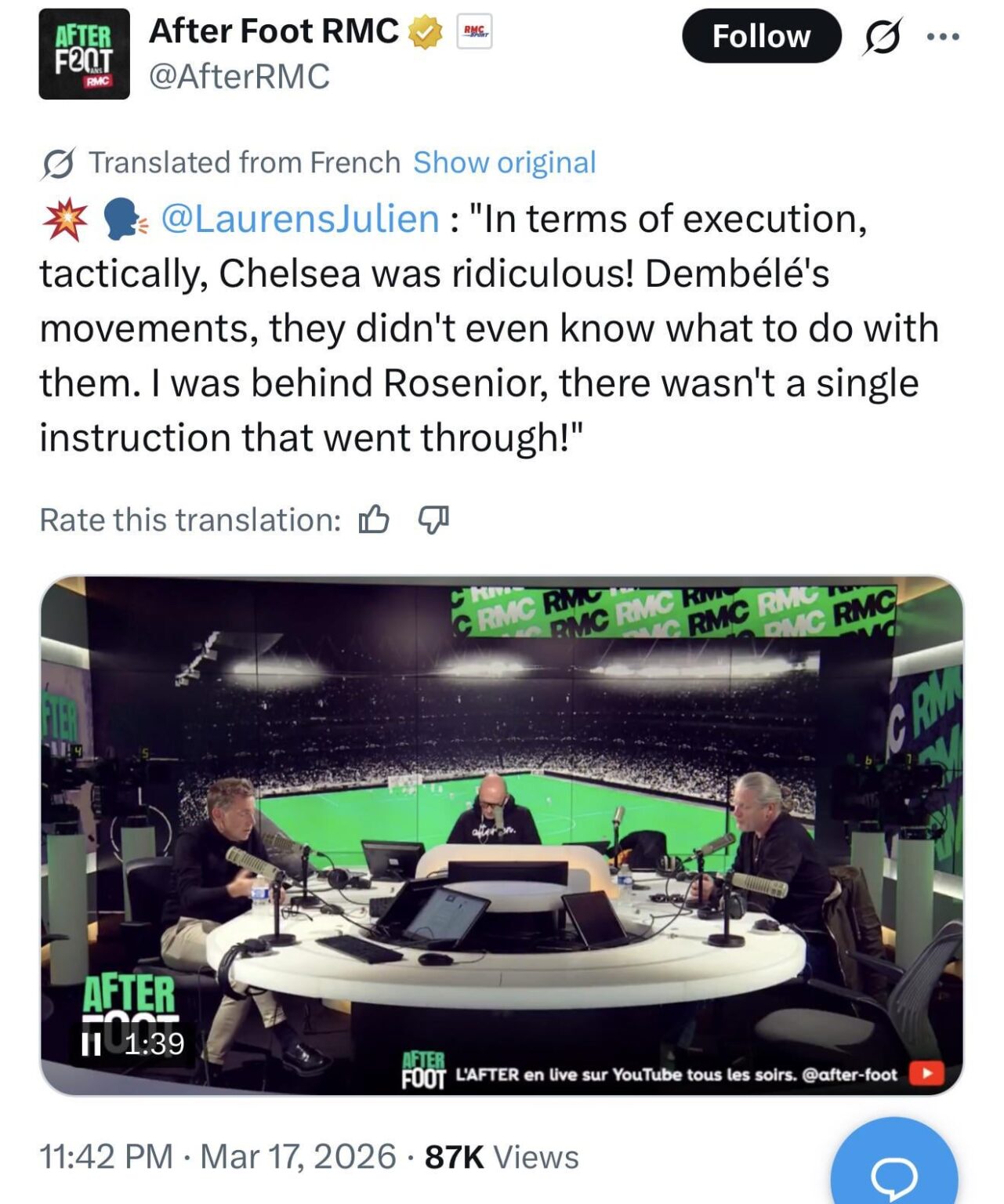Click the translation Grok icon before 'Translated from French'

pos(60,162)
